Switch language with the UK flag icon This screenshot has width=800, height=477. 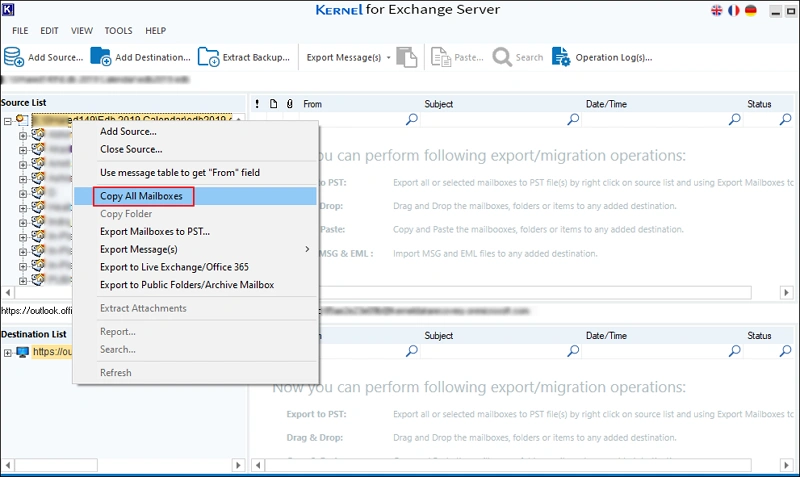click(716, 11)
